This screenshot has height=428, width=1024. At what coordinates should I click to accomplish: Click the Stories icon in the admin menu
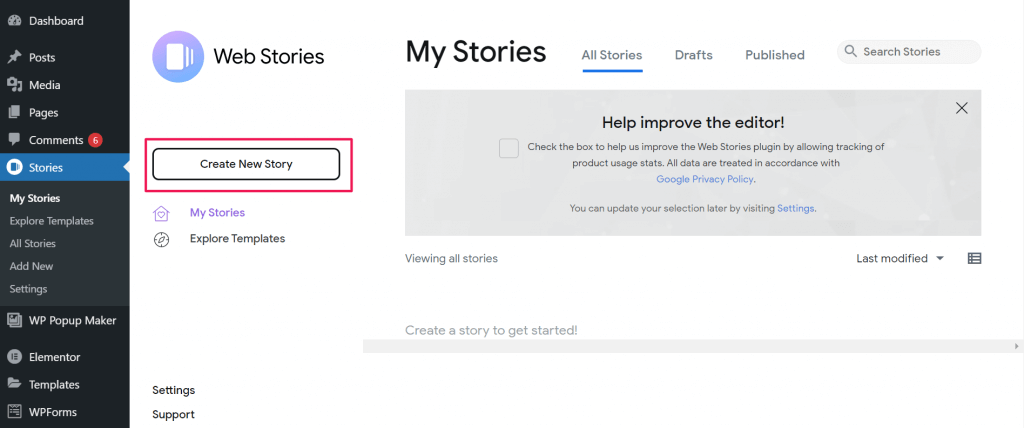(x=14, y=167)
